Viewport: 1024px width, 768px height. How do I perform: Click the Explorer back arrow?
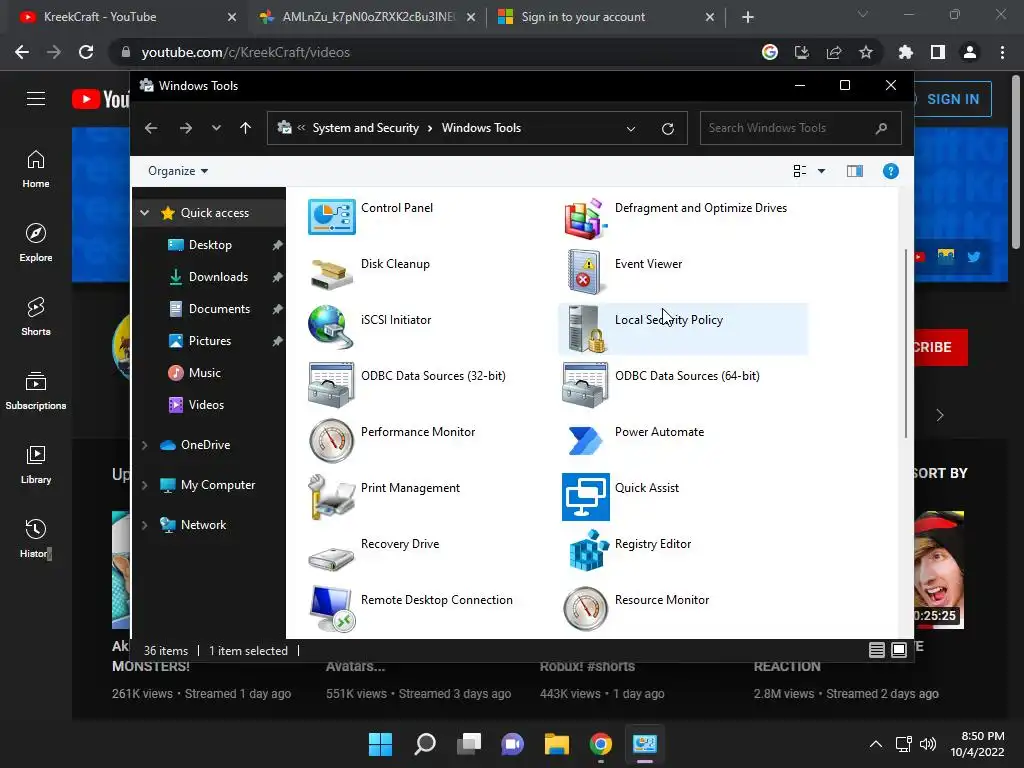tap(151, 128)
